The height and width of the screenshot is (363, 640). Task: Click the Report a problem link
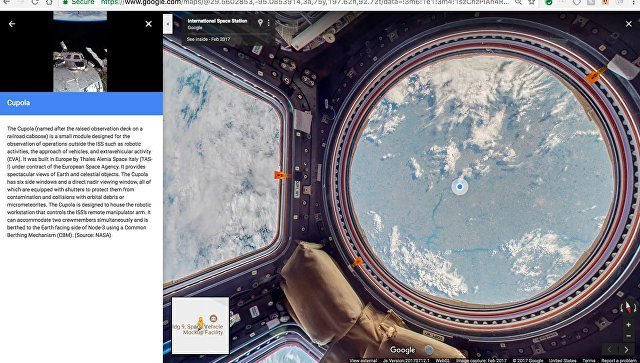[x=620, y=361]
